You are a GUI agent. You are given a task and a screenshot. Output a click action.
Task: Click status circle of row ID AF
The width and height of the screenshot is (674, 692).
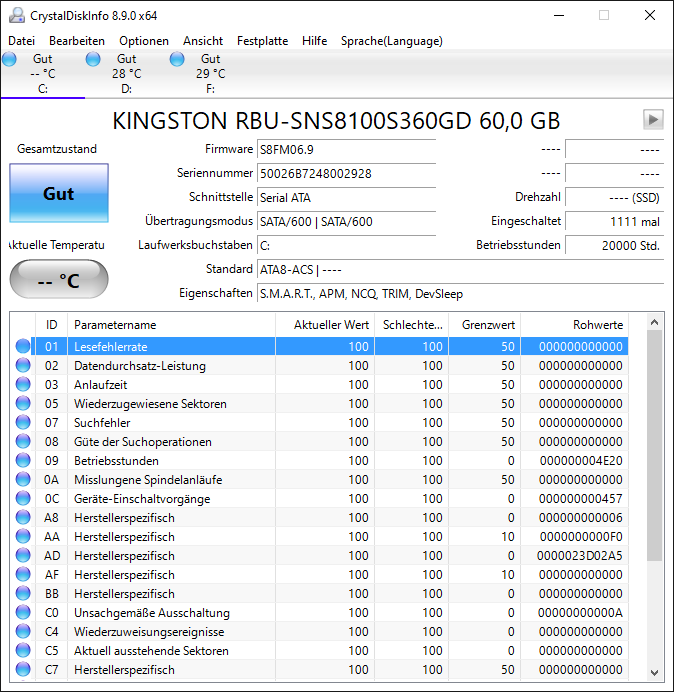(23, 574)
